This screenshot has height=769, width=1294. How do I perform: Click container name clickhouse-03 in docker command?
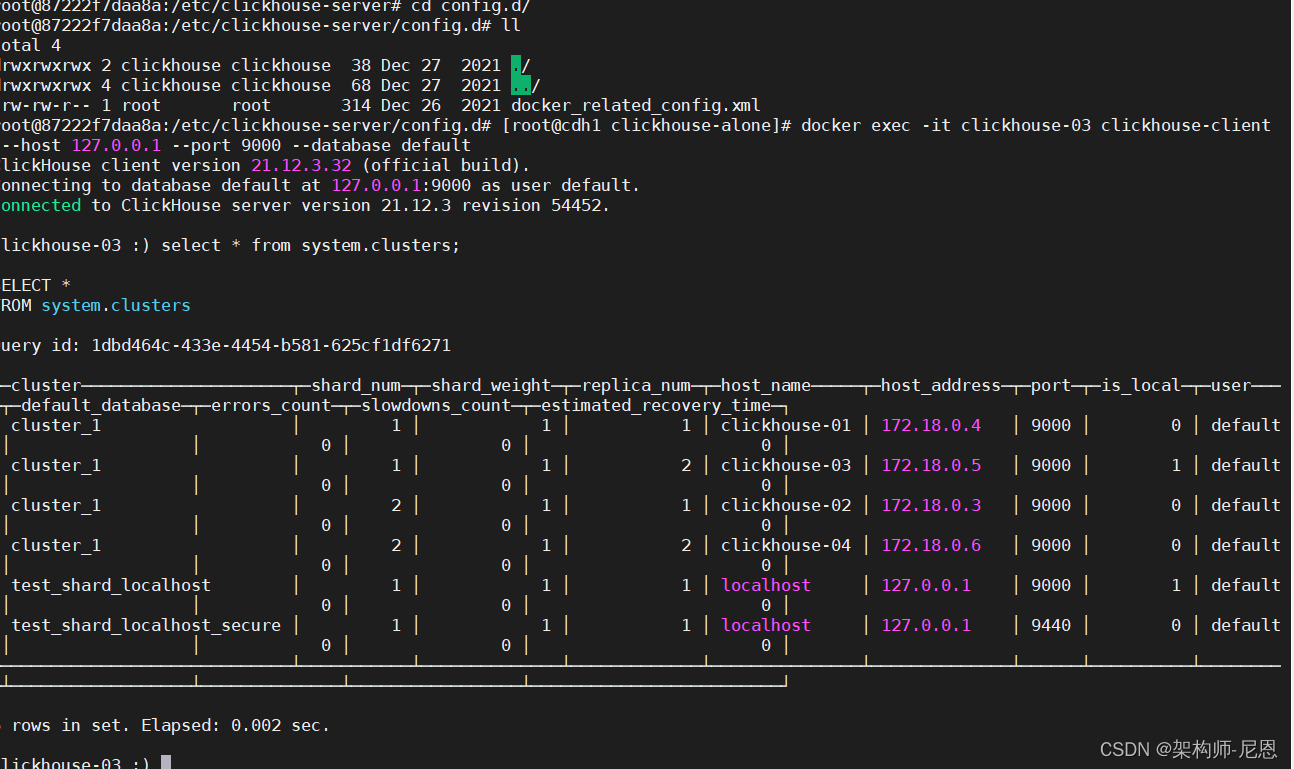click(1026, 125)
